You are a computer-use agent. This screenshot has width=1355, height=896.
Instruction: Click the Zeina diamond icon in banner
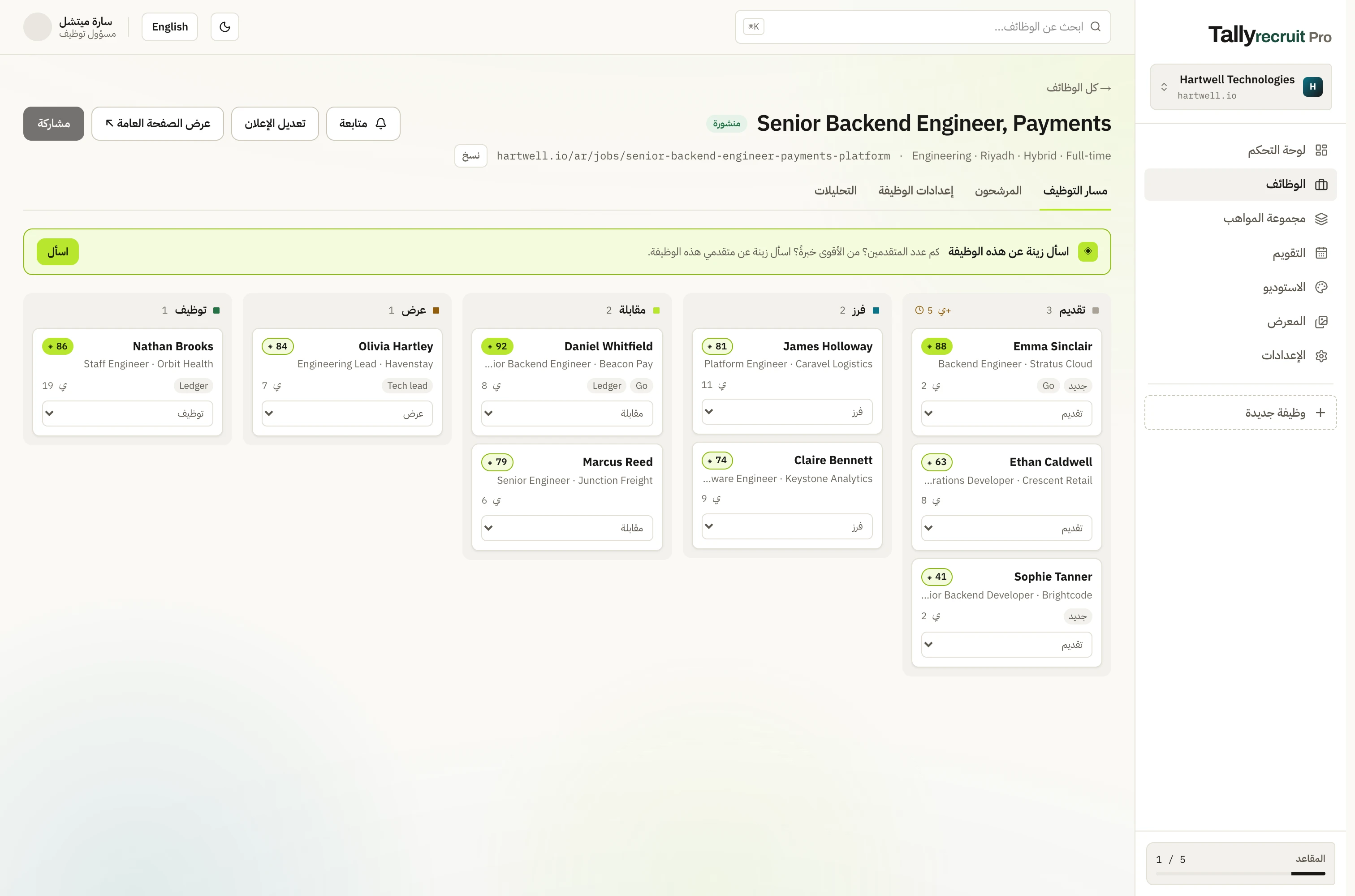tap(1087, 251)
